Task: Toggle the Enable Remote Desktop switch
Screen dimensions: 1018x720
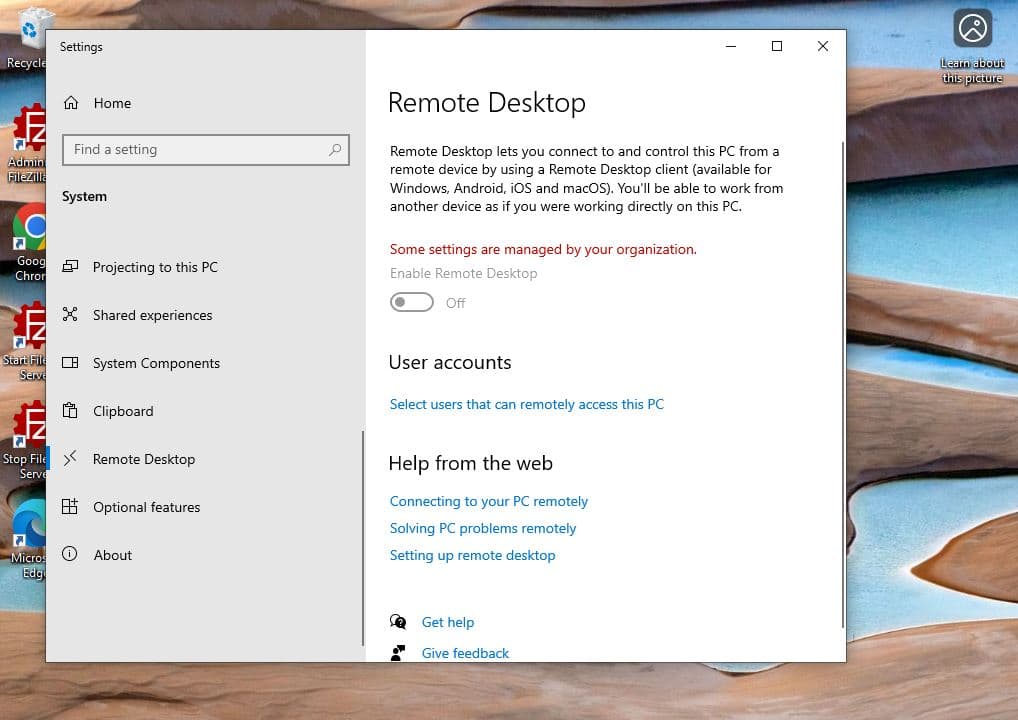Action: 412,302
